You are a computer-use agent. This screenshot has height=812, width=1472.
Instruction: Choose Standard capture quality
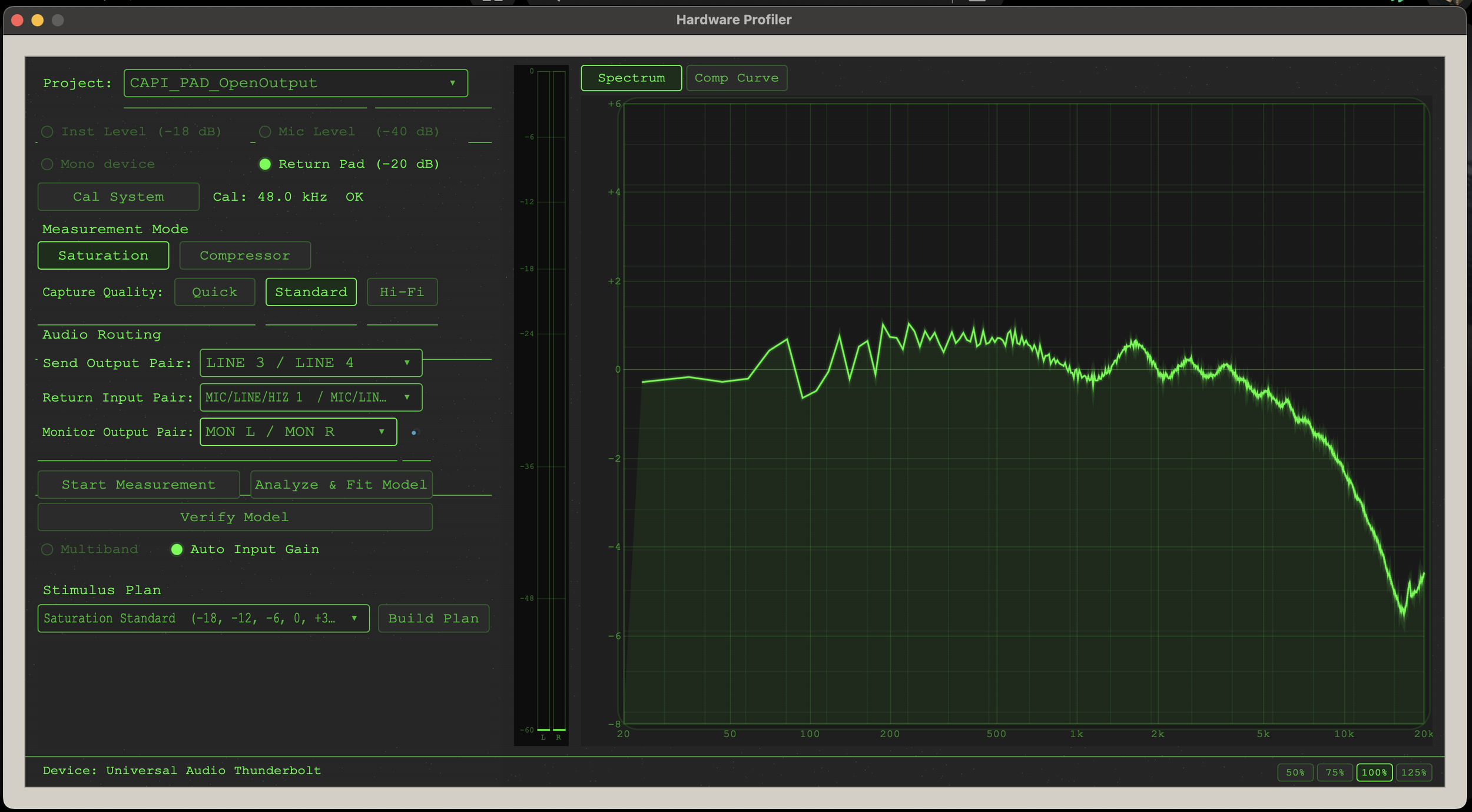pos(311,292)
